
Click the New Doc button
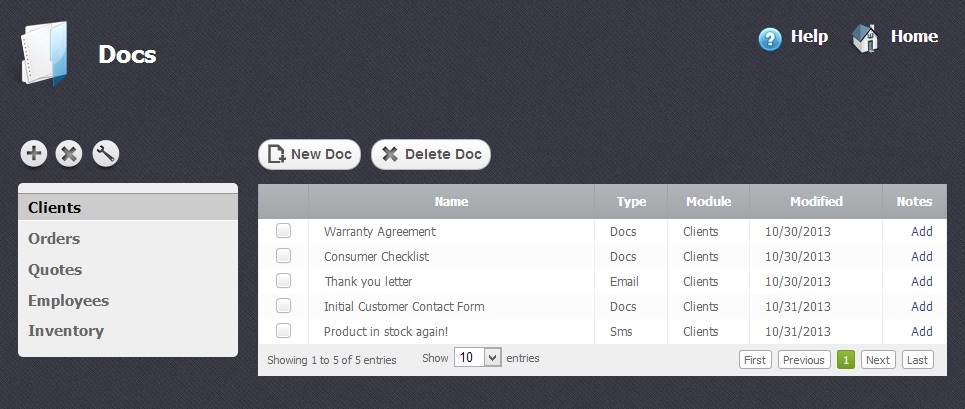tap(309, 154)
